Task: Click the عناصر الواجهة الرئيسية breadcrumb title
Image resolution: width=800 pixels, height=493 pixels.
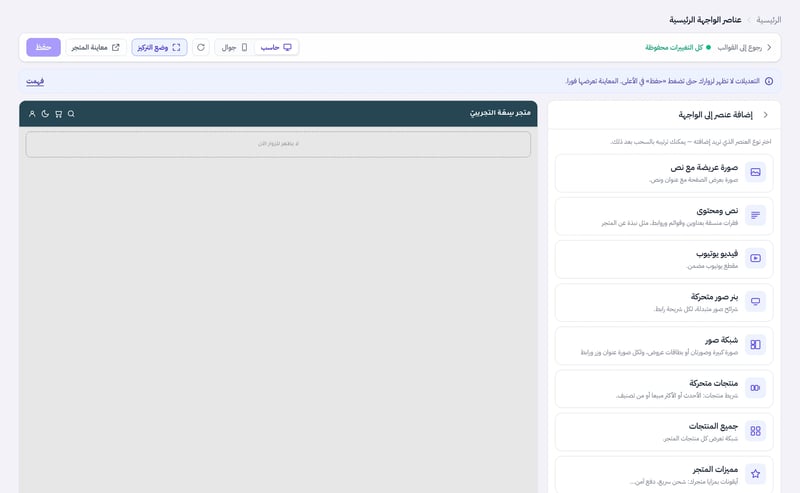Action: (x=705, y=20)
